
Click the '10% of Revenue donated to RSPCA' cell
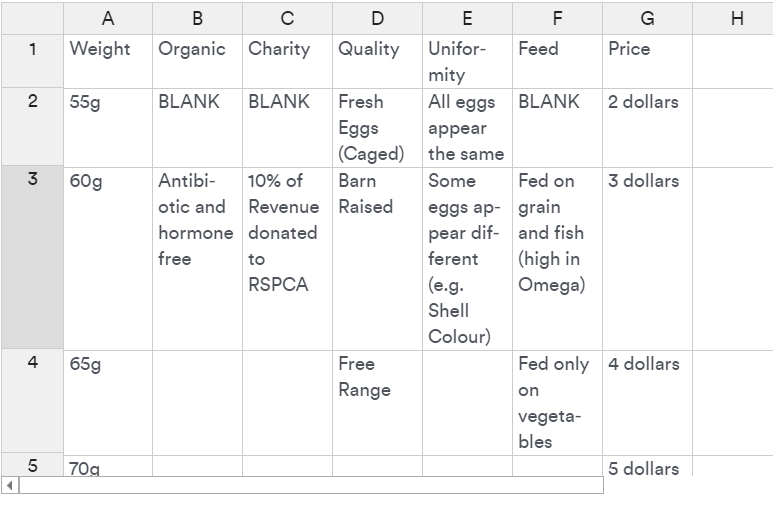tap(287, 258)
